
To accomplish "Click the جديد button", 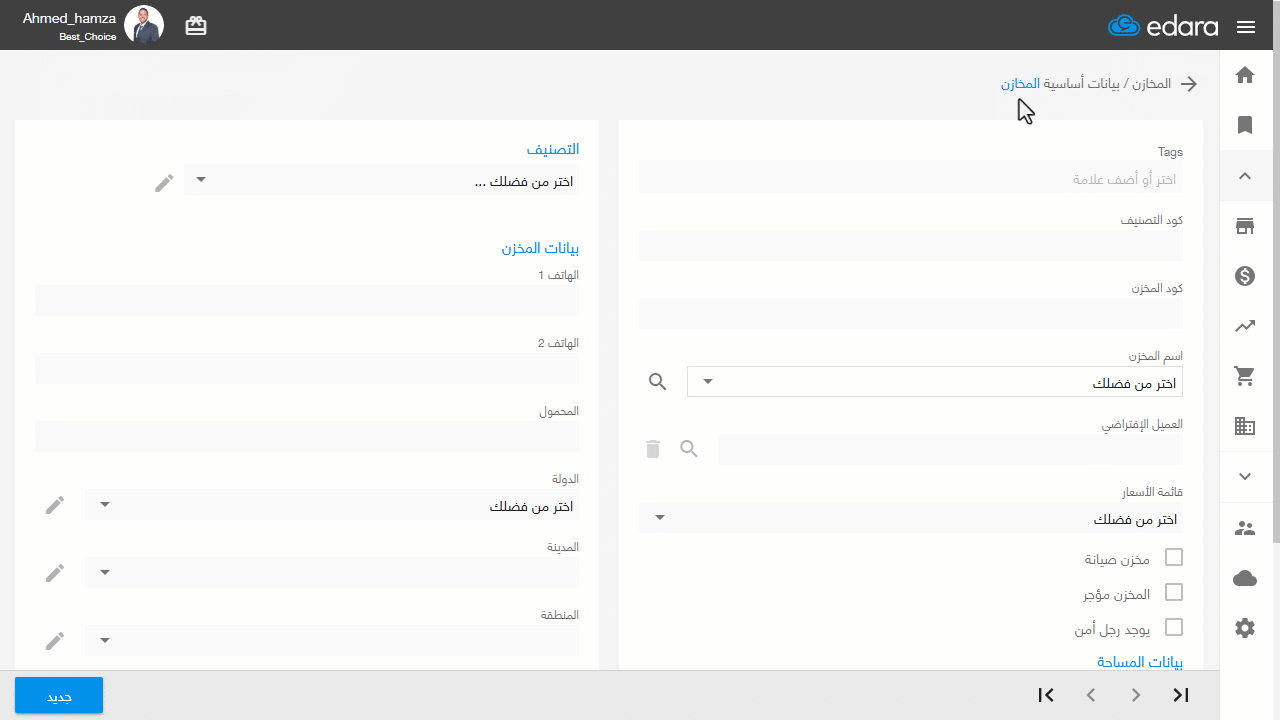I will coord(59,696).
